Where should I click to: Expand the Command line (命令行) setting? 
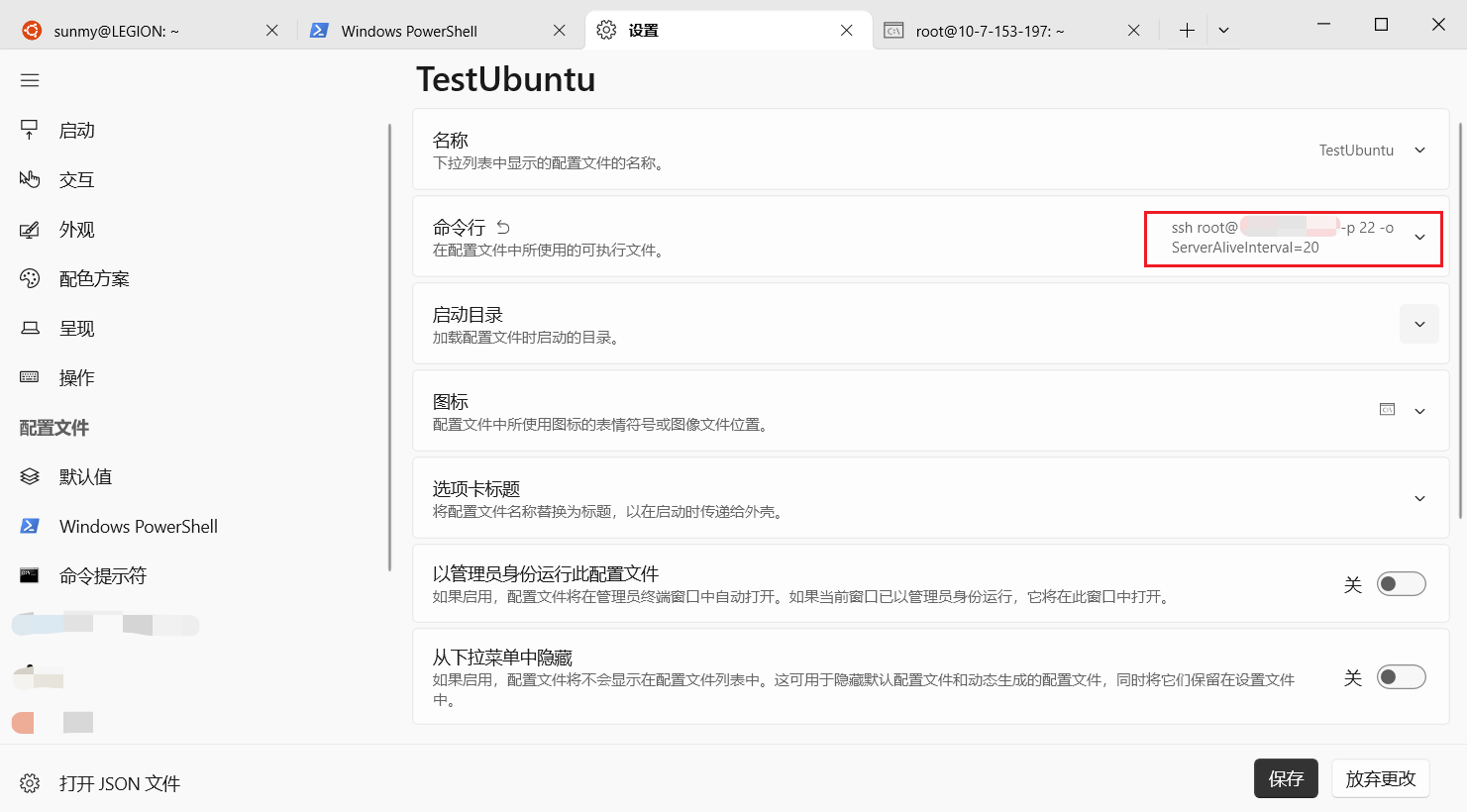click(1419, 238)
